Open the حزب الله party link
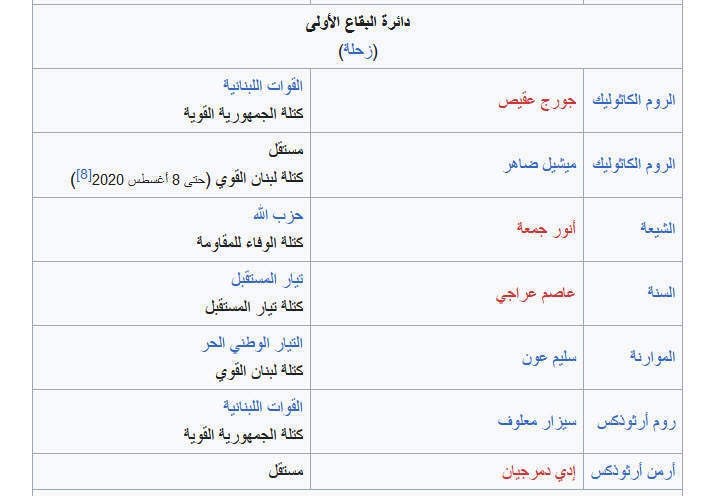This screenshot has height=496, width=727. [x=278, y=215]
